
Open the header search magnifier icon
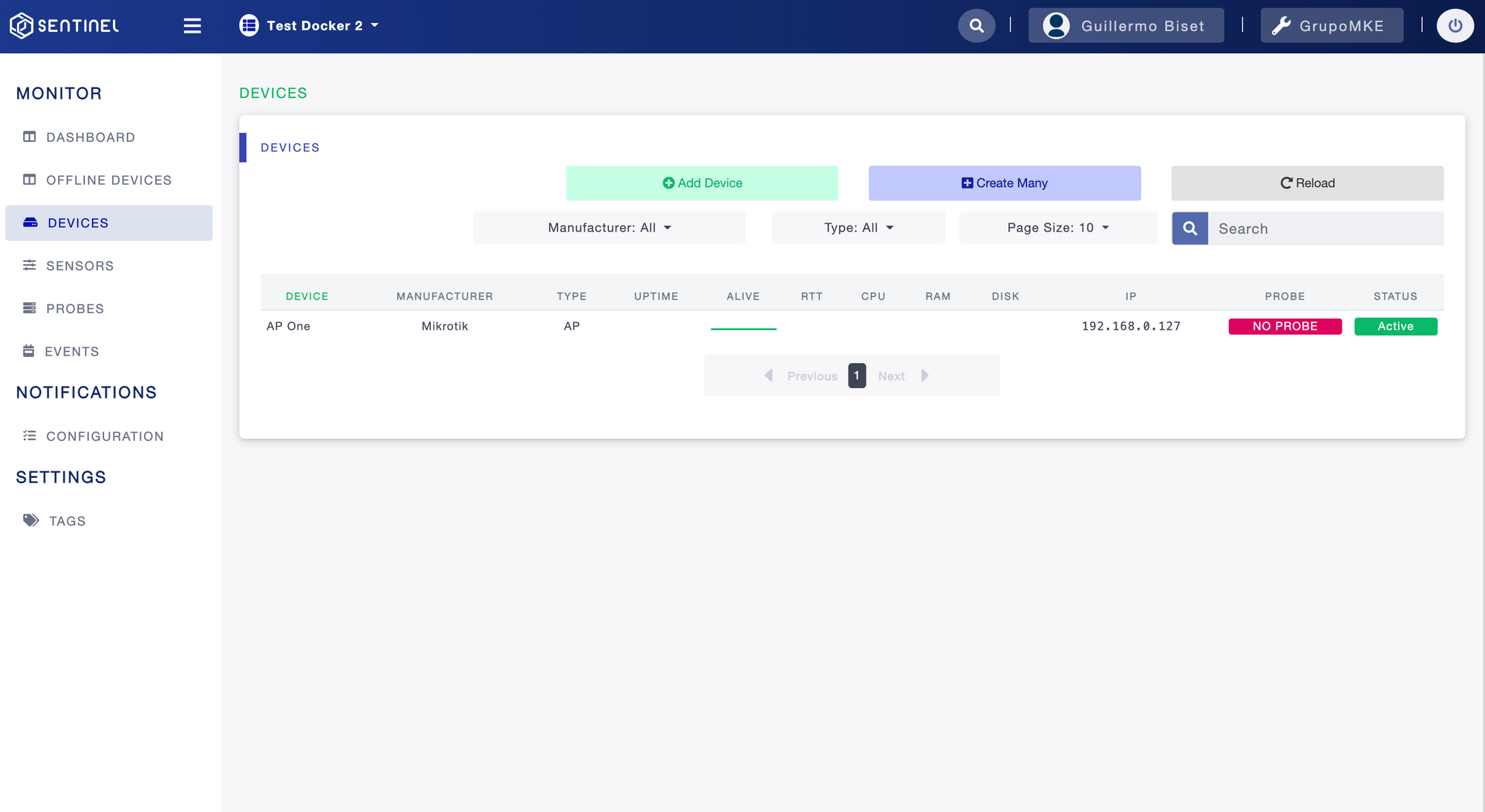click(976, 26)
